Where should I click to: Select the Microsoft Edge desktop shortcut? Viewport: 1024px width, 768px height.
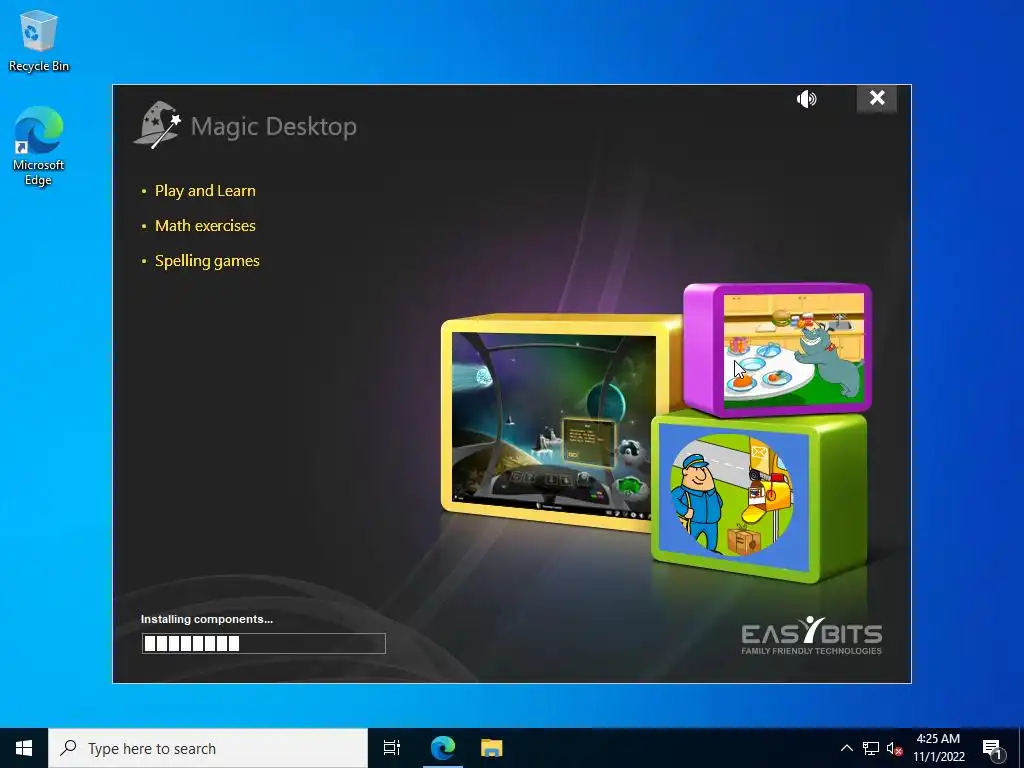click(x=39, y=146)
